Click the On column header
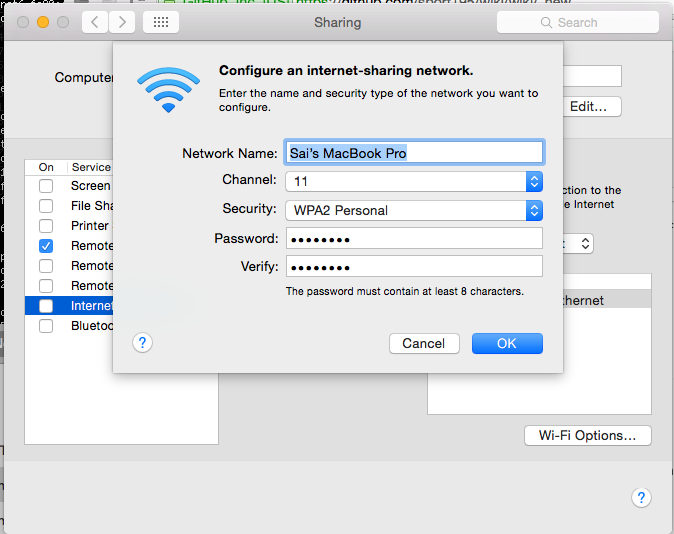The height and width of the screenshot is (534, 674). tap(46, 167)
